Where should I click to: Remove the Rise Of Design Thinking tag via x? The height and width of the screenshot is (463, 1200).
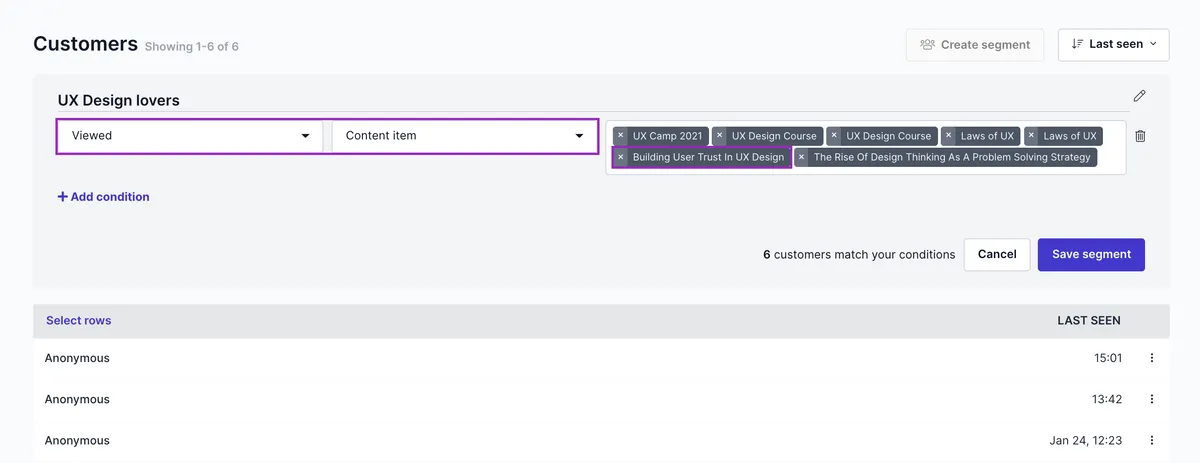tap(801, 157)
